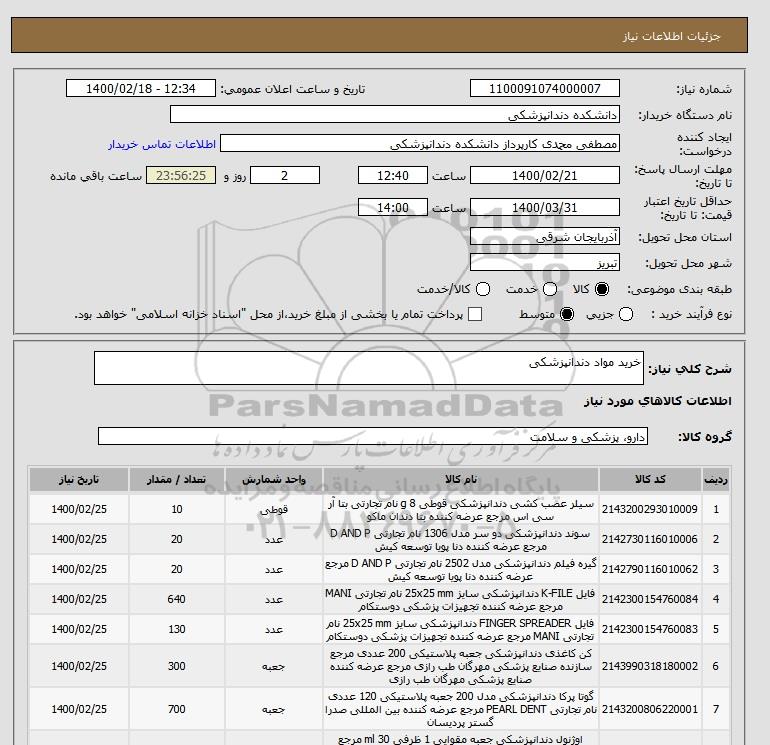This screenshot has width=770, height=745.
Task: Click the public announcement date field 1400/02/18
Action: (x=140, y=88)
